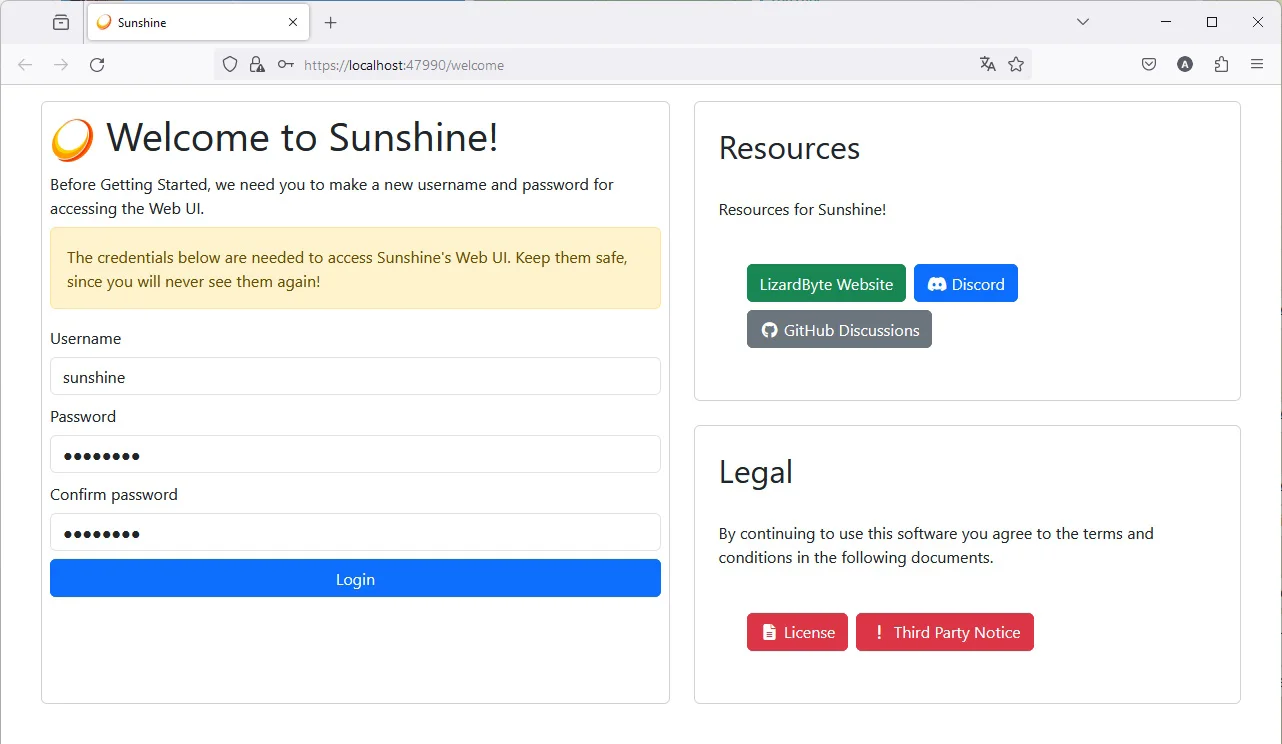The image size is (1282, 744).
Task: Expand the list all tabs chevron
Action: 1082,22
